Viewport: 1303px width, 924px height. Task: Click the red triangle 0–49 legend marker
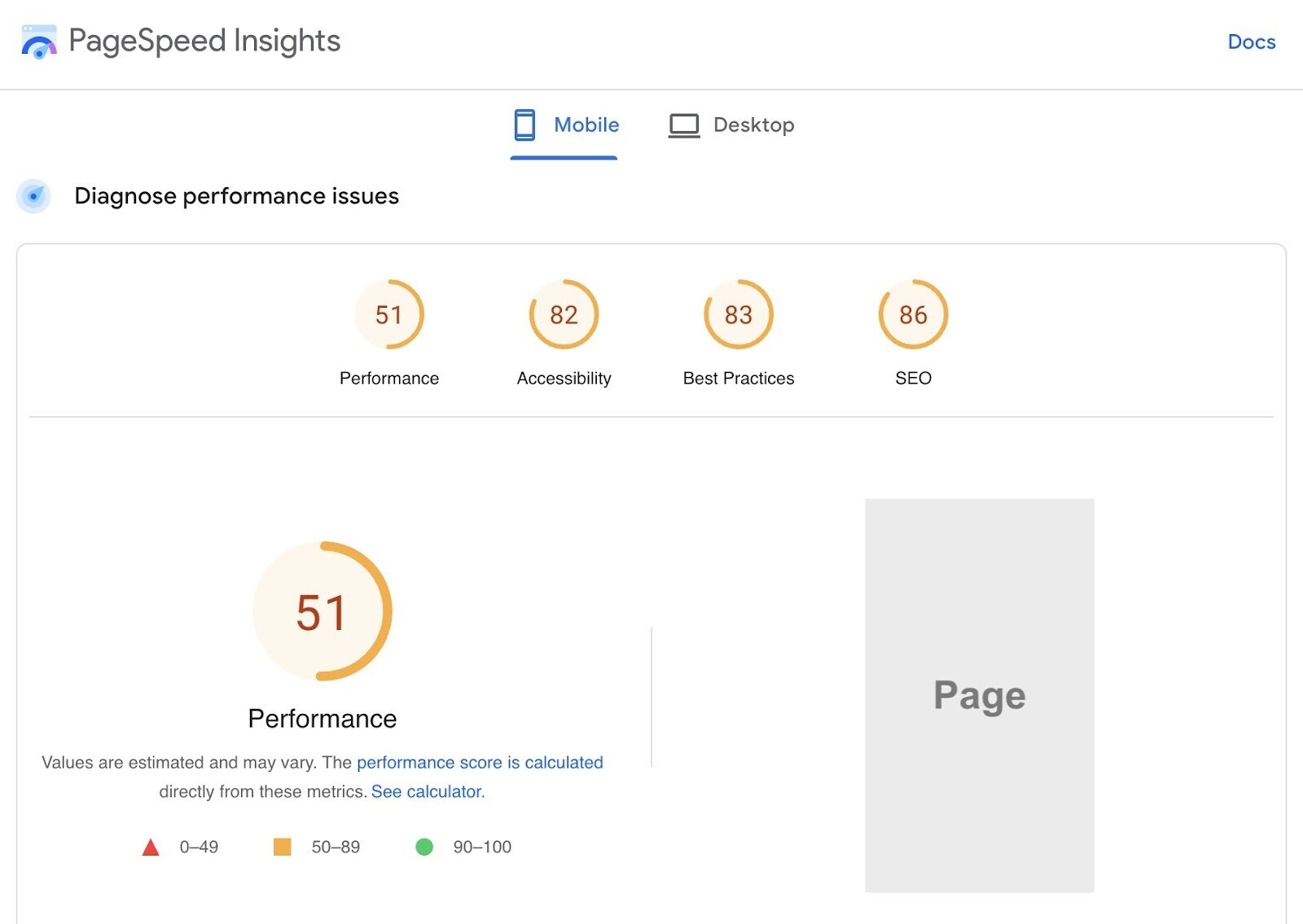[x=152, y=847]
